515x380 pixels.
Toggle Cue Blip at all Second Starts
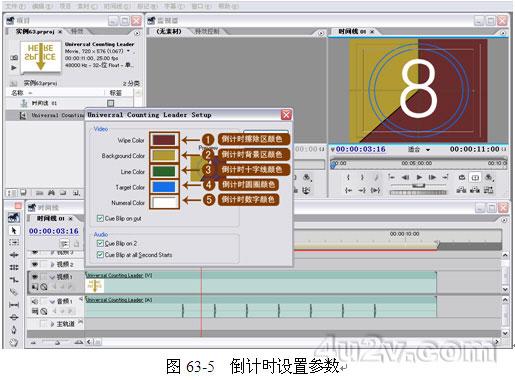pos(100,255)
